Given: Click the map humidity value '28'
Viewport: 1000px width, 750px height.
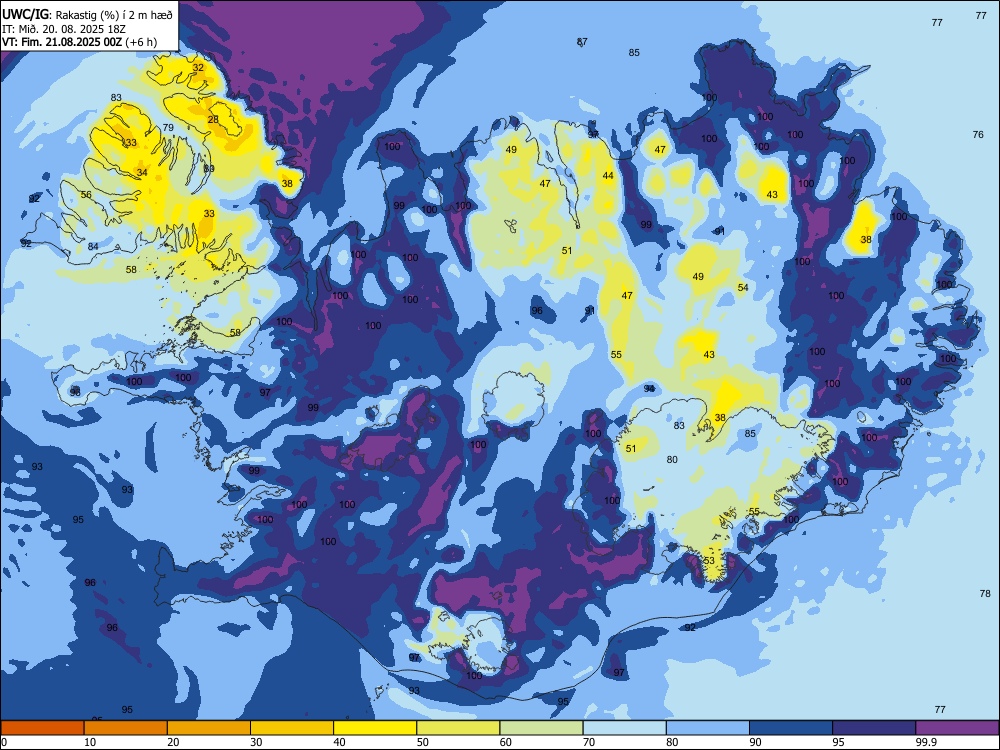Looking at the screenshot, I should point(213,119).
